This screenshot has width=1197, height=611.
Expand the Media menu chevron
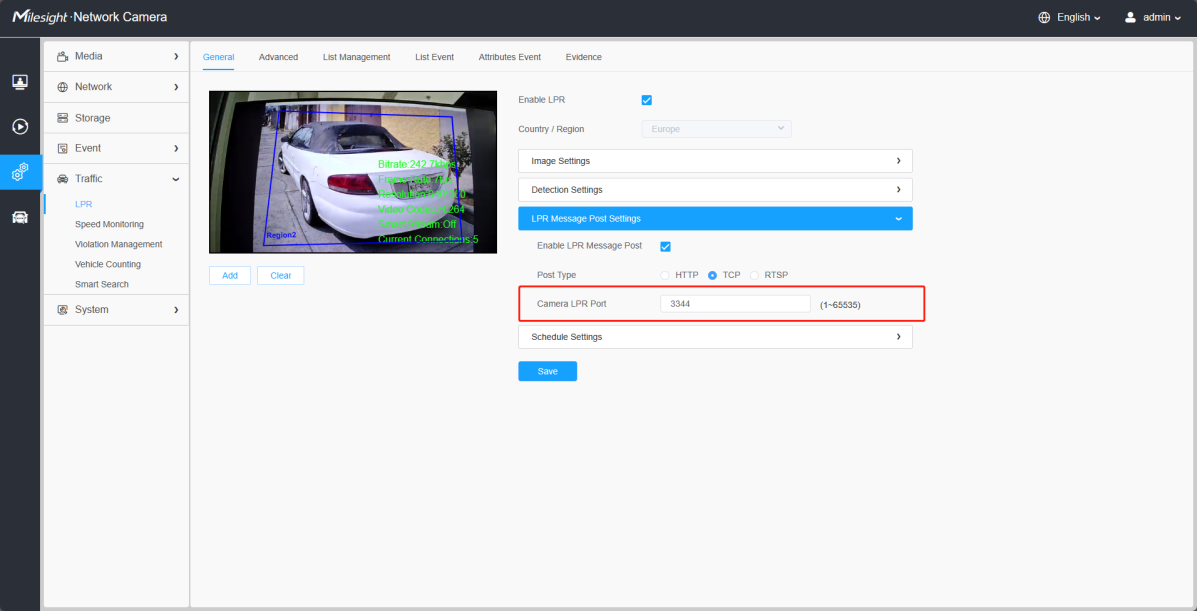pos(176,57)
